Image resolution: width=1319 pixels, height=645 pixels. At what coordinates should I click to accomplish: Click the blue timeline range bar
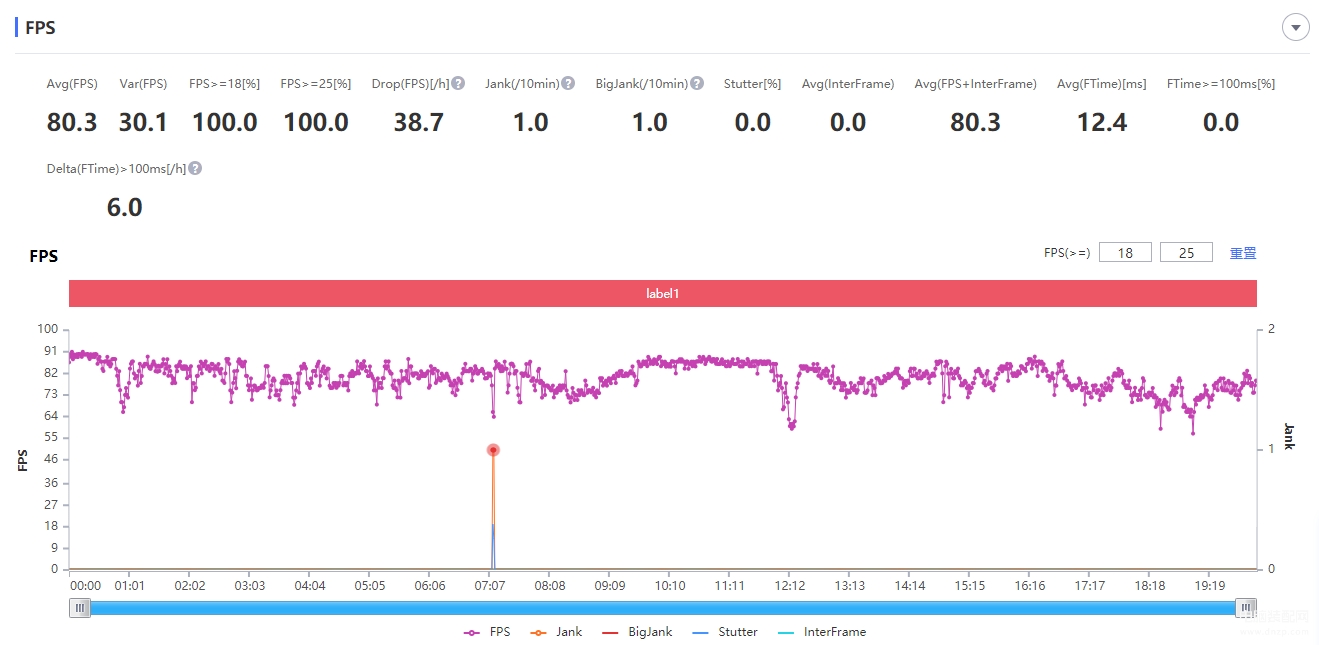663,607
